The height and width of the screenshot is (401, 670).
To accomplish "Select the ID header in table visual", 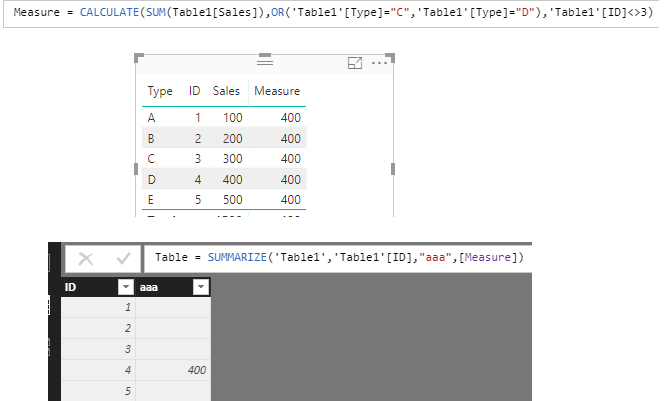I will [x=194, y=91].
